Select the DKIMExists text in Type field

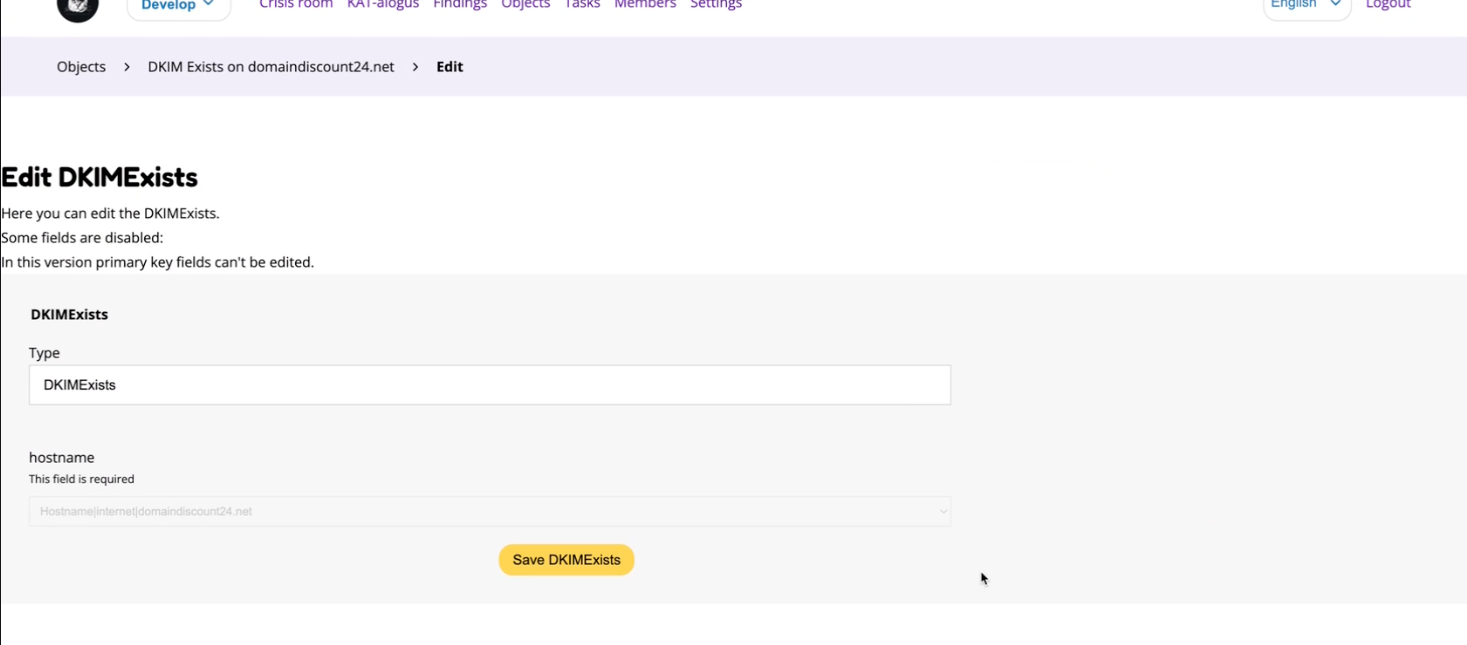77,385
